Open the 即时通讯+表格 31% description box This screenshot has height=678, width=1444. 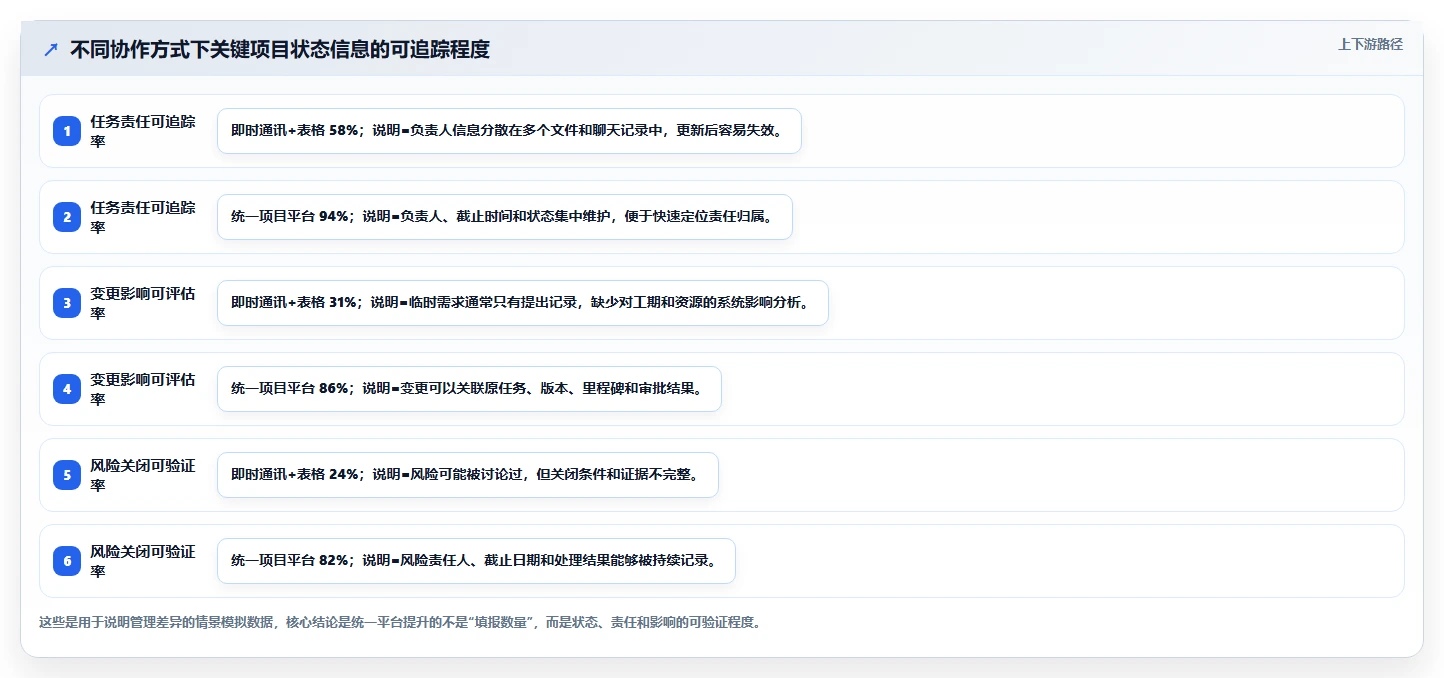click(x=523, y=303)
